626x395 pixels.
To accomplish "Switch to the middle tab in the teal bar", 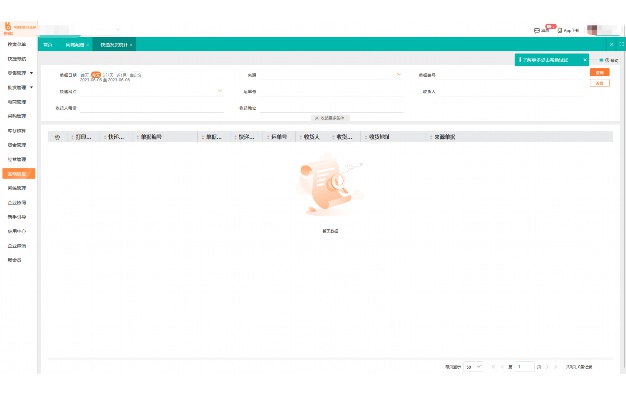I will point(75,45).
